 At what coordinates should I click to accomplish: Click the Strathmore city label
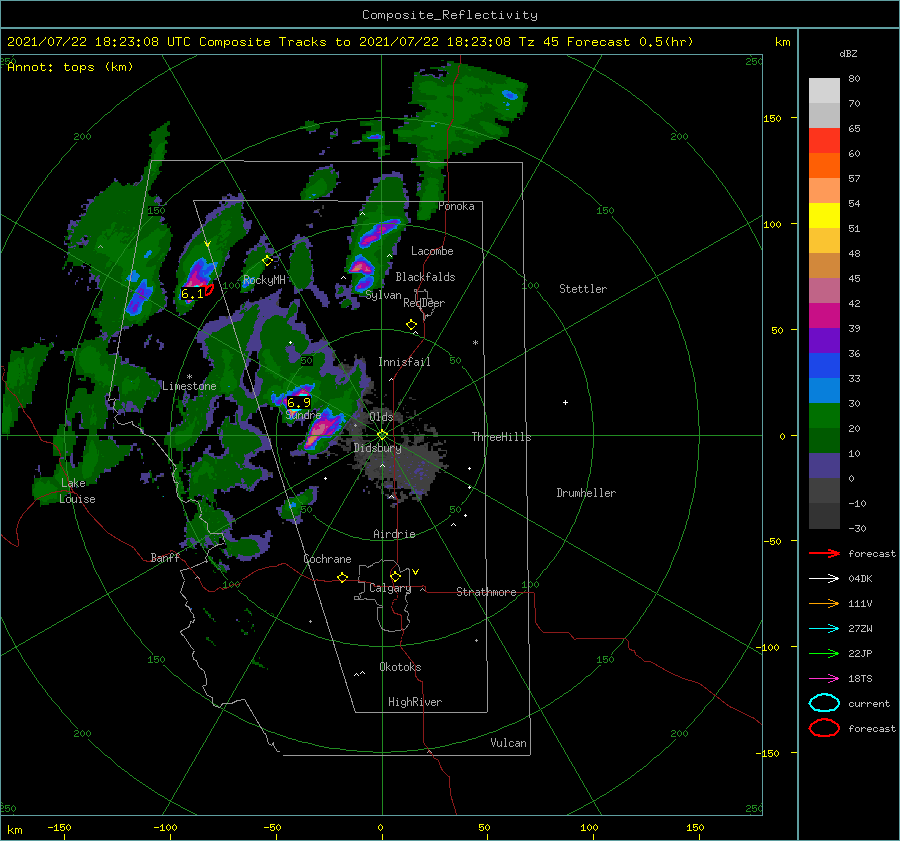(x=486, y=592)
